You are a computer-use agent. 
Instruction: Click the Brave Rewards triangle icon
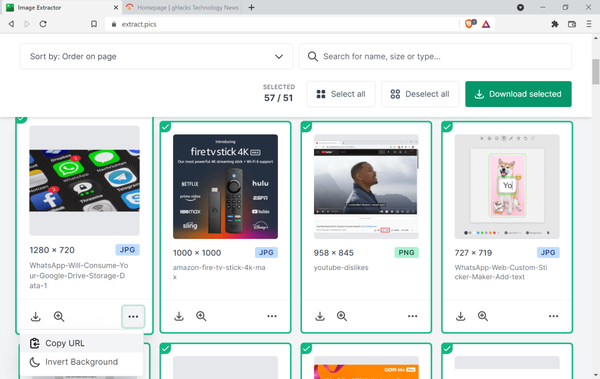point(486,24)
